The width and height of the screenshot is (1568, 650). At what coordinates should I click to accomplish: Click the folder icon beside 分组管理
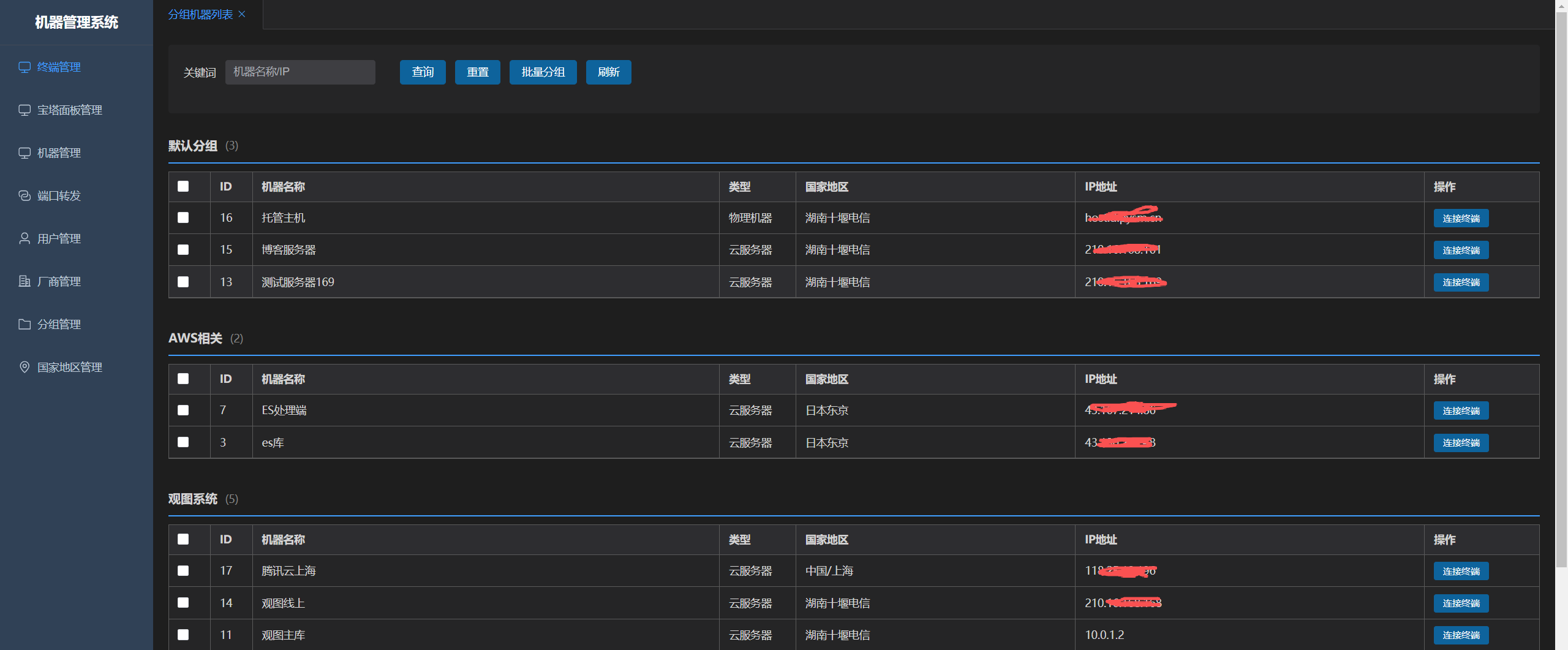click(x=24, y=324)
